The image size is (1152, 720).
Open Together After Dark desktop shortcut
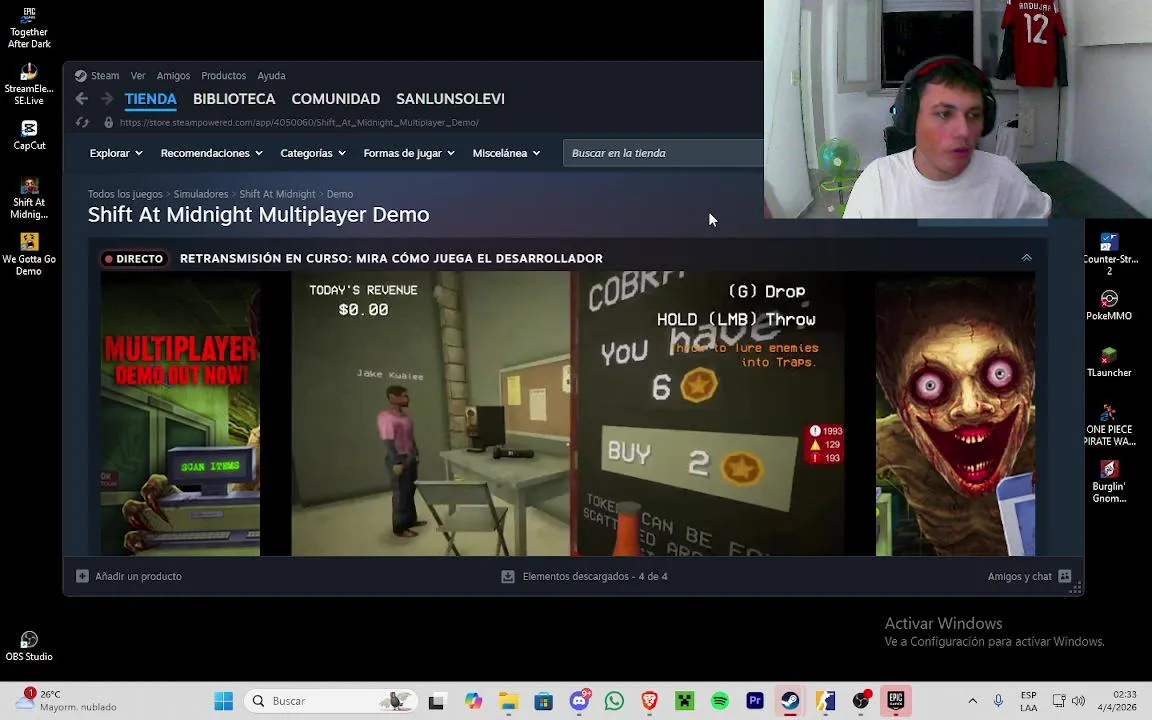point(29,27)
